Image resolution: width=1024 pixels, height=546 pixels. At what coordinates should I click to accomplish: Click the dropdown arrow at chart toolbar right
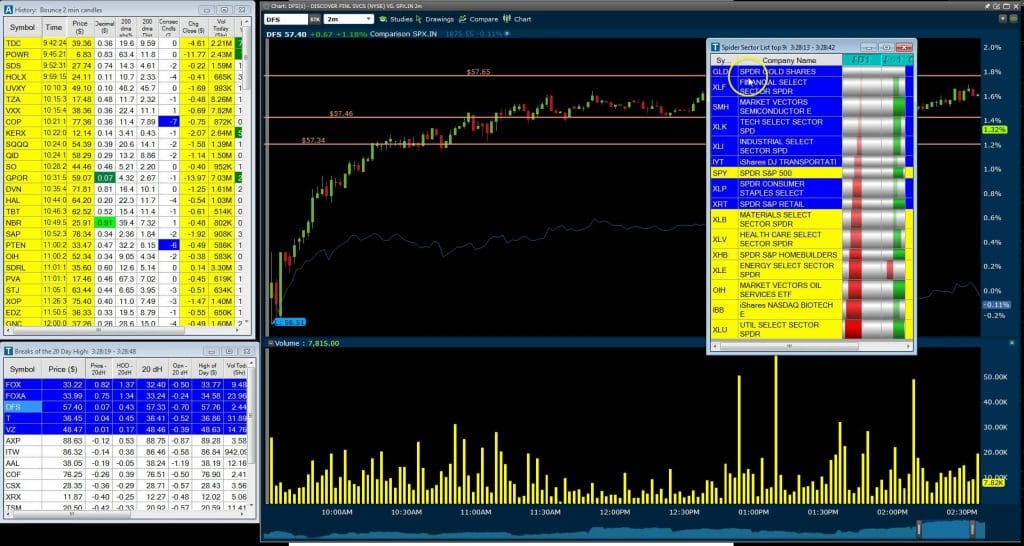1002,20
